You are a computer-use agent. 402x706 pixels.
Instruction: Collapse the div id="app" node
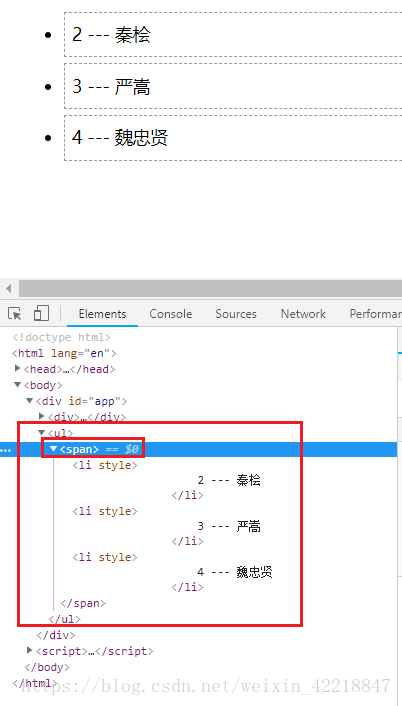(x=29, y=400)
